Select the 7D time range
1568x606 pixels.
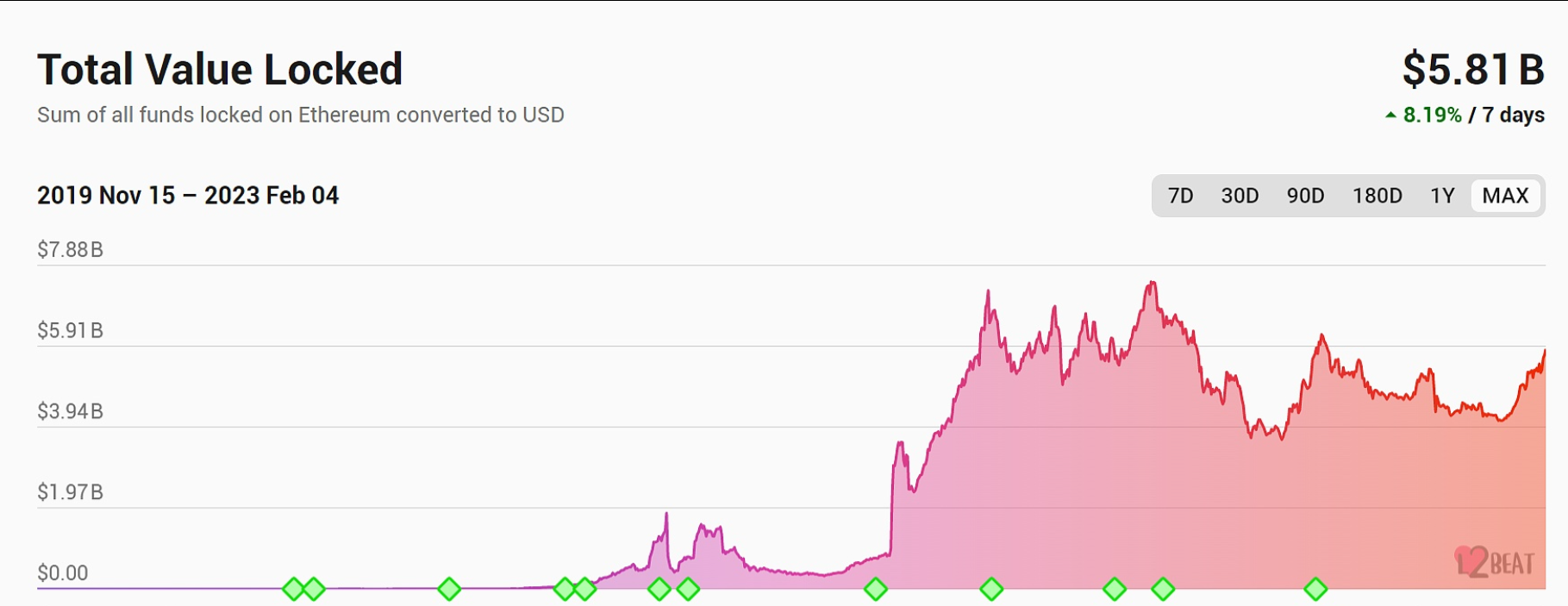(1180, 196)
